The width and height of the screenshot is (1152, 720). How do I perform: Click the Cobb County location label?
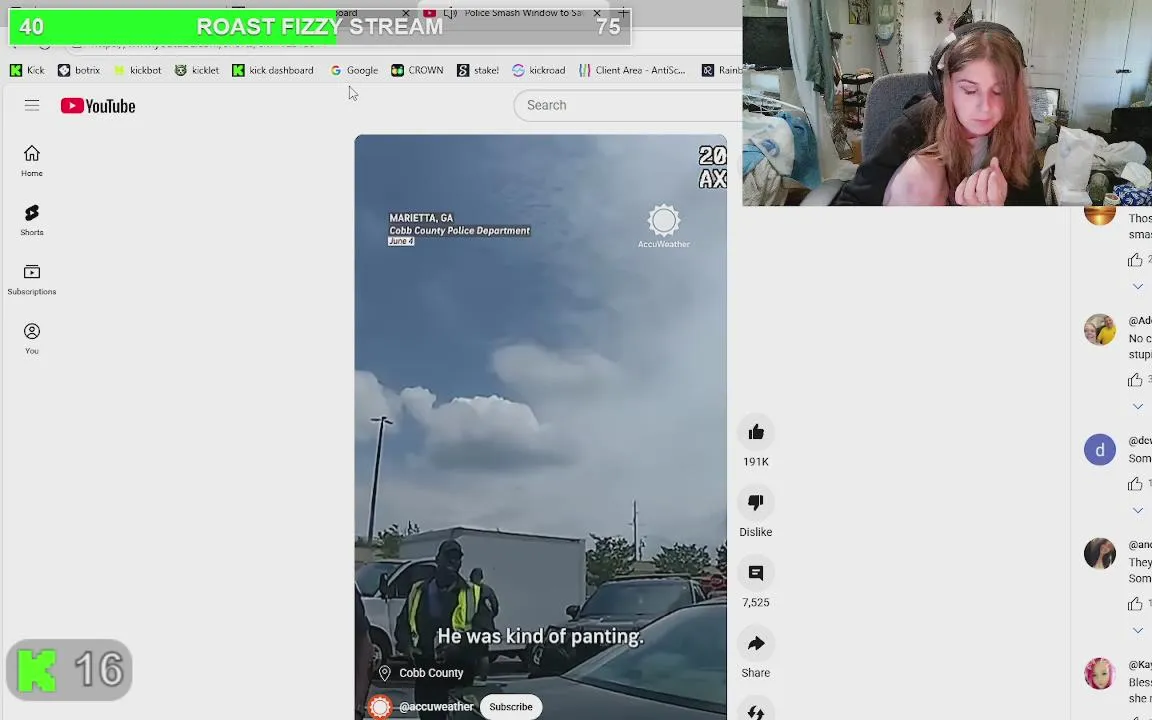[x=431, y=673]
